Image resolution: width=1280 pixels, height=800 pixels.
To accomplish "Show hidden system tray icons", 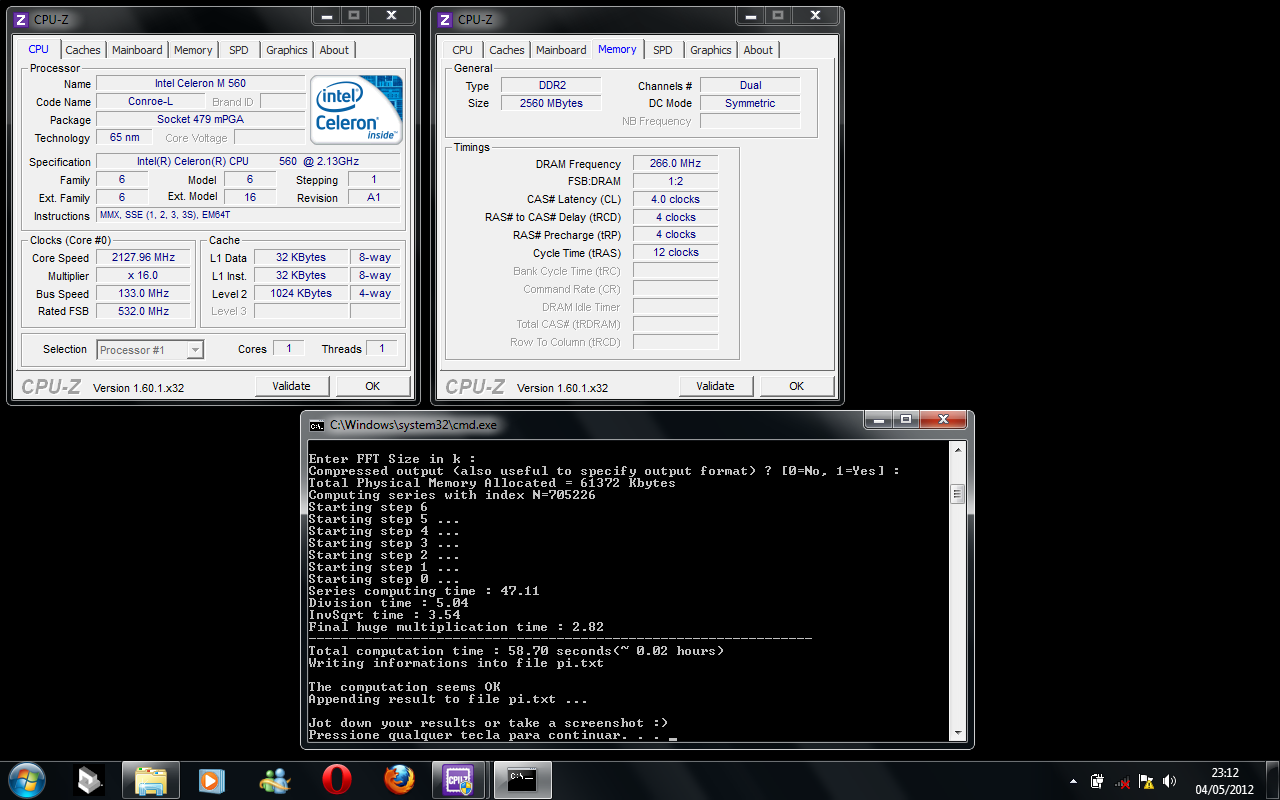I will click(x=1073, y=780).
